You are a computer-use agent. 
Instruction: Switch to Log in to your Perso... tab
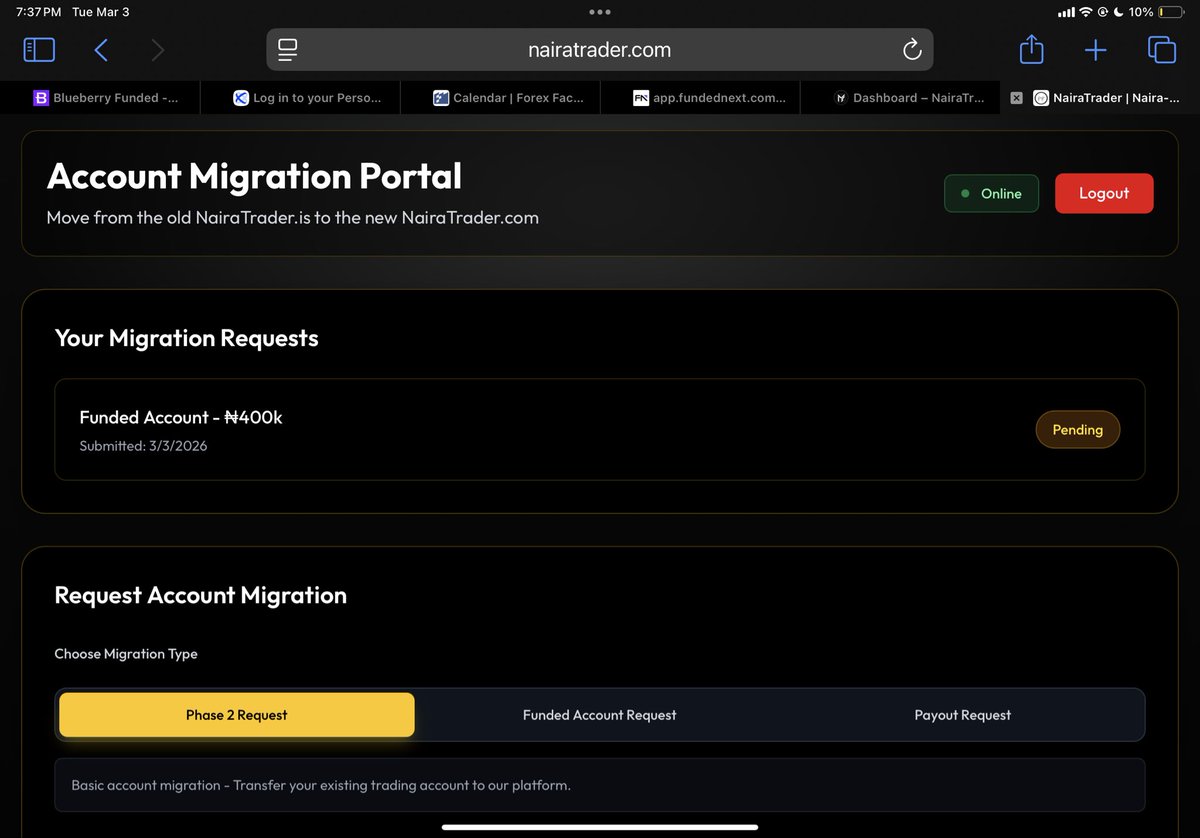[300, 98]
